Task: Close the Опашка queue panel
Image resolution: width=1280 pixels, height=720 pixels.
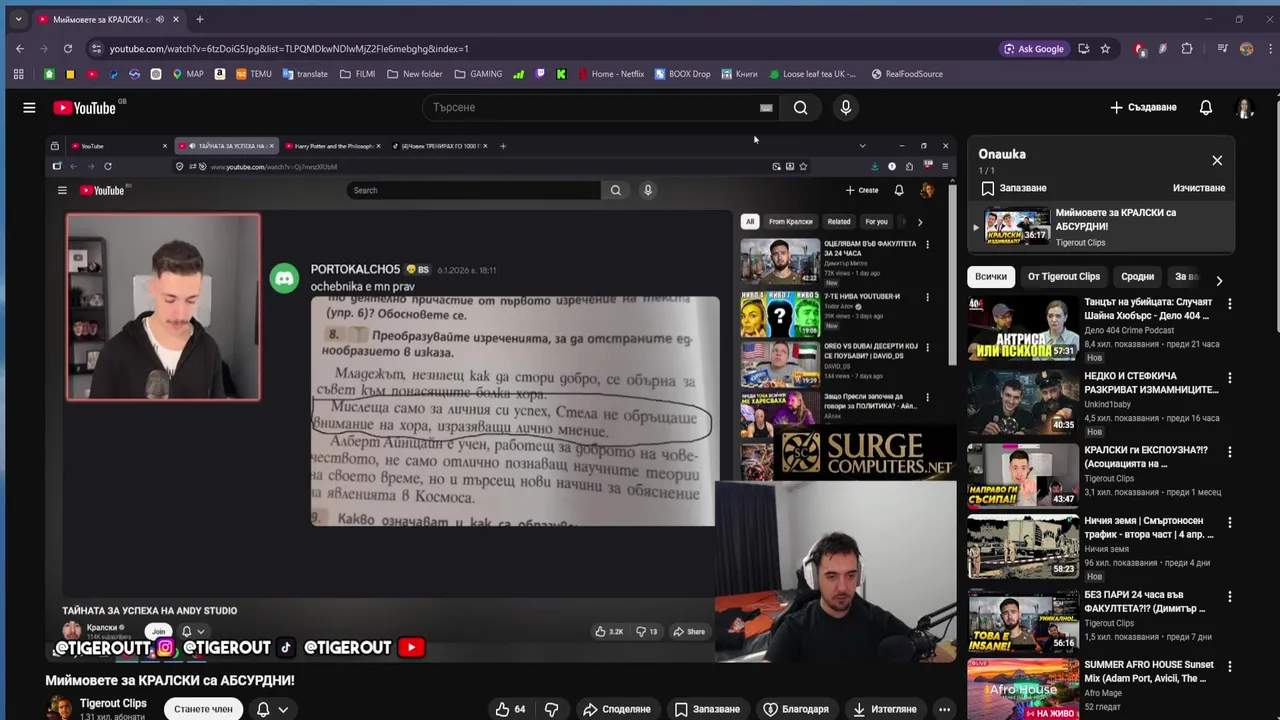Action: [1217, 160]
